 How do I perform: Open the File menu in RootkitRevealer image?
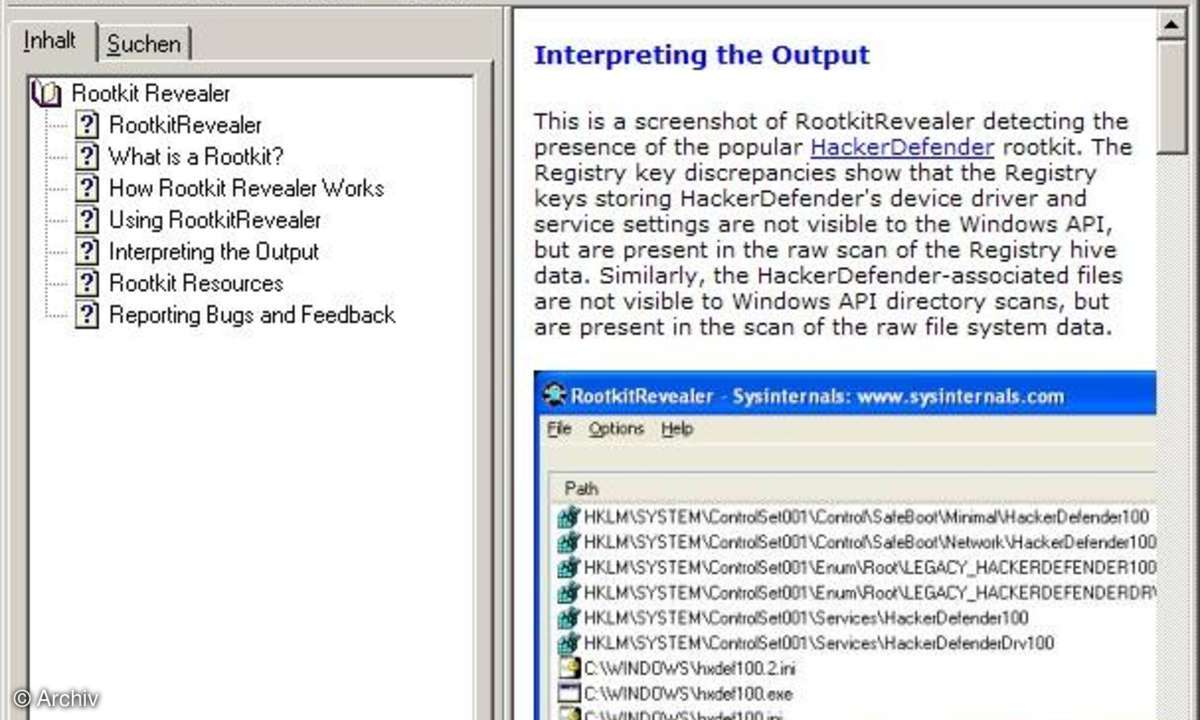pos(560,429)
